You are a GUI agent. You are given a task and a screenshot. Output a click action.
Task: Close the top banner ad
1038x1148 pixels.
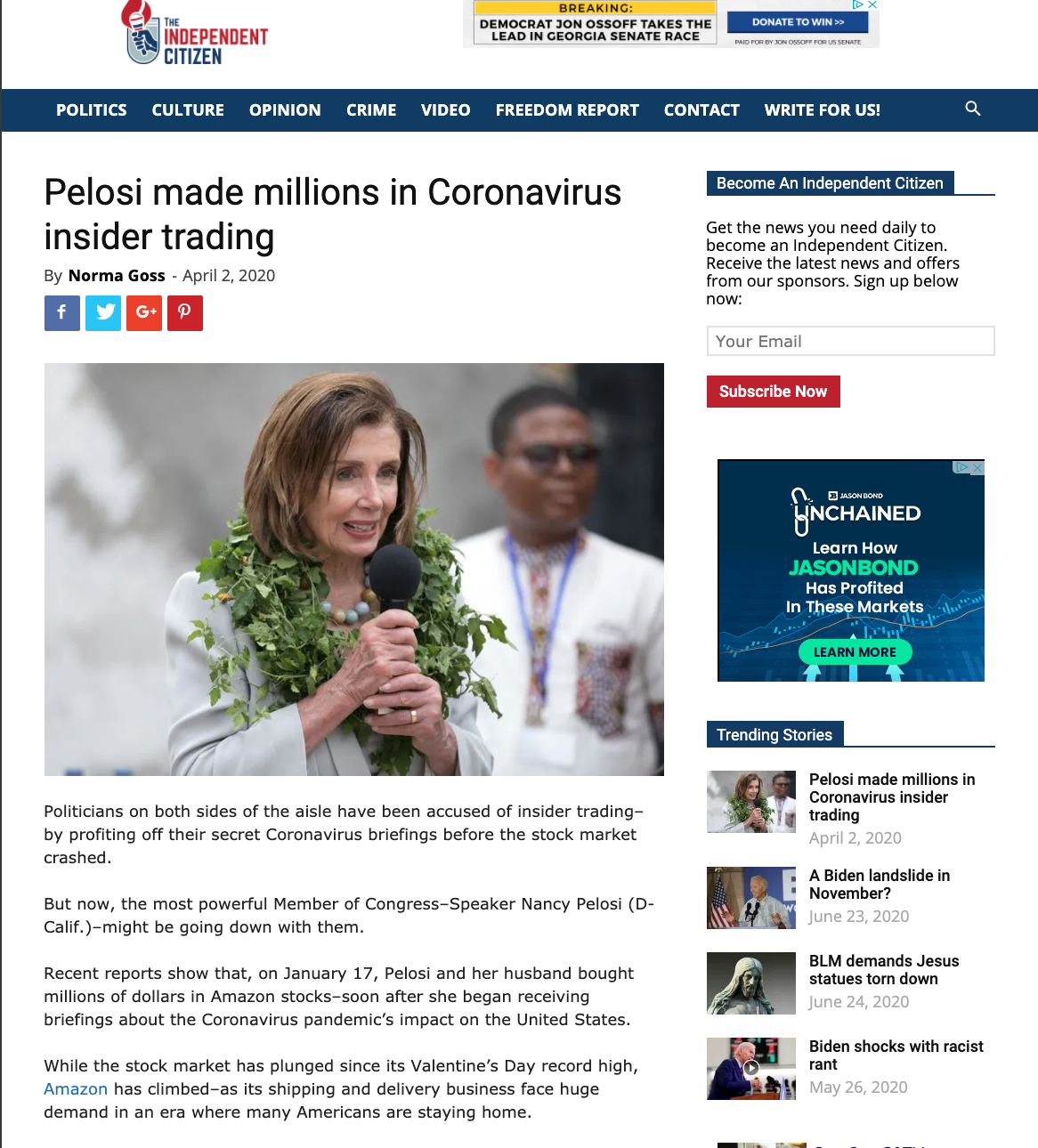coord(872,4)
